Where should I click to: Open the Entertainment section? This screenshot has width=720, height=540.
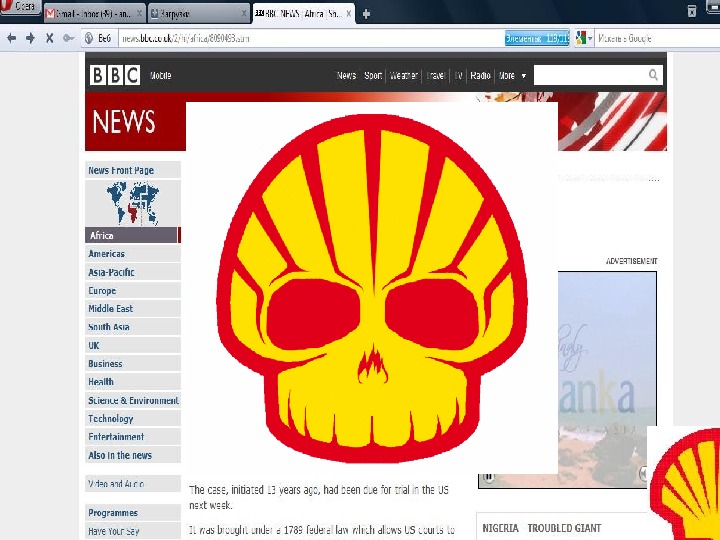(x=133, y=437)
